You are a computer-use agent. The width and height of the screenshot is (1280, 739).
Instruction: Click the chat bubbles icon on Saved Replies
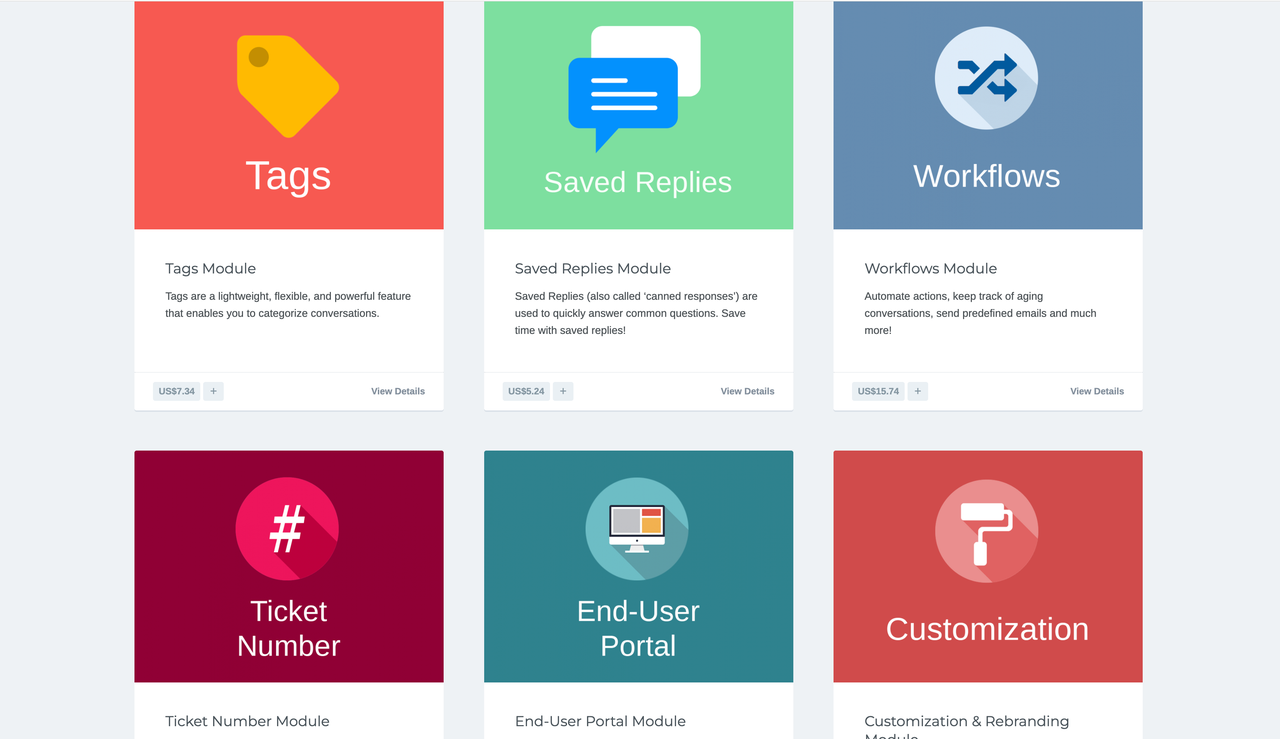click(x=634, y=89)
